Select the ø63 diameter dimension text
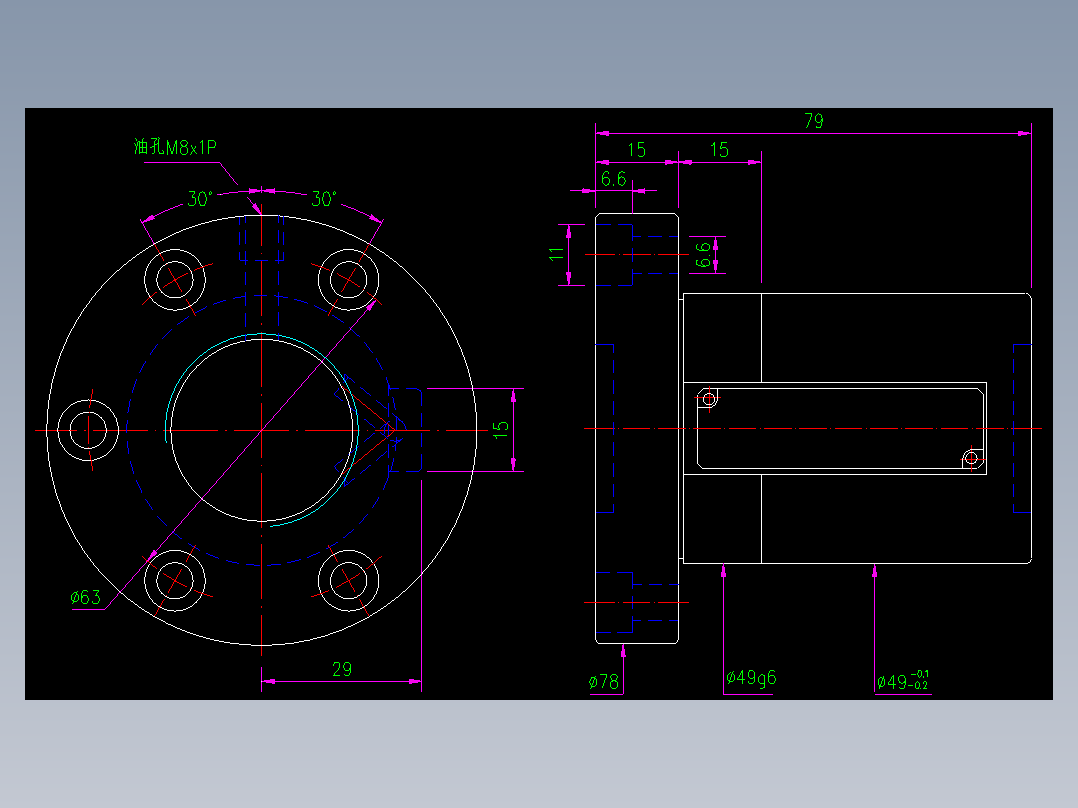Image resolution: width=1078 pixels, height=808 pixels. 85,597
